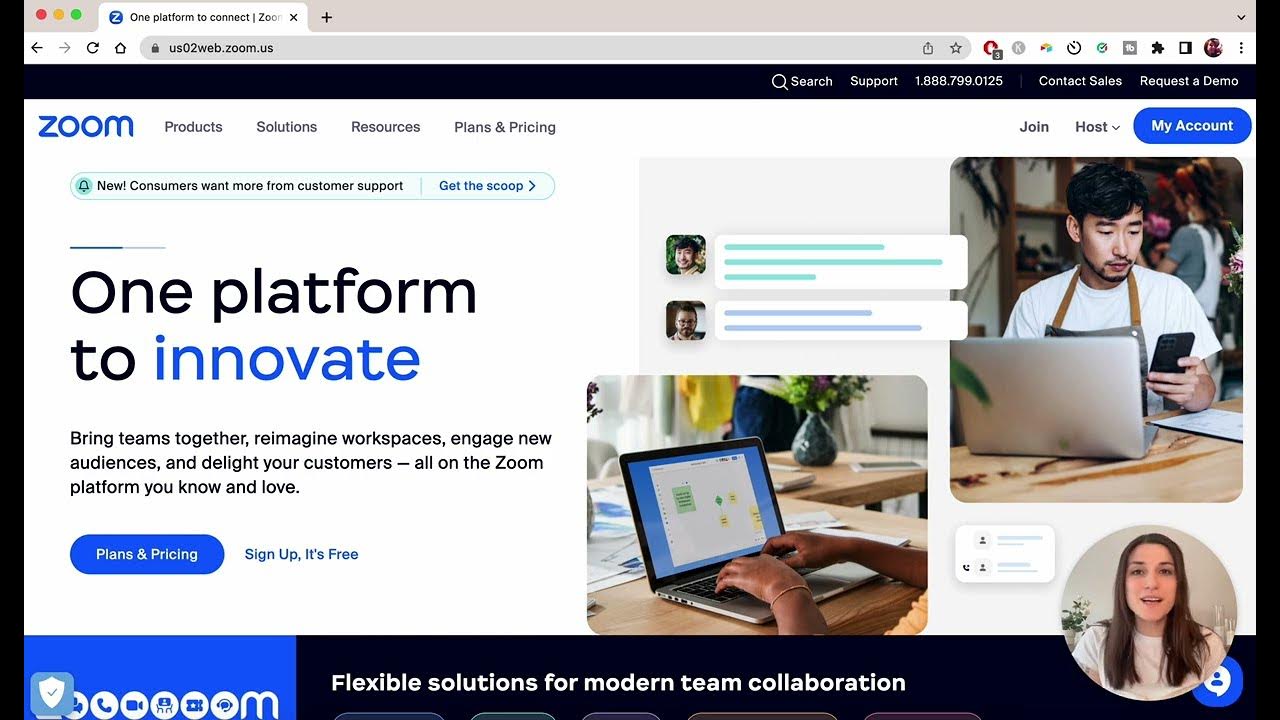Viewport: 1280px width, 720px height.
Task: Click the Zoom logo
Action: coord(86,126)
